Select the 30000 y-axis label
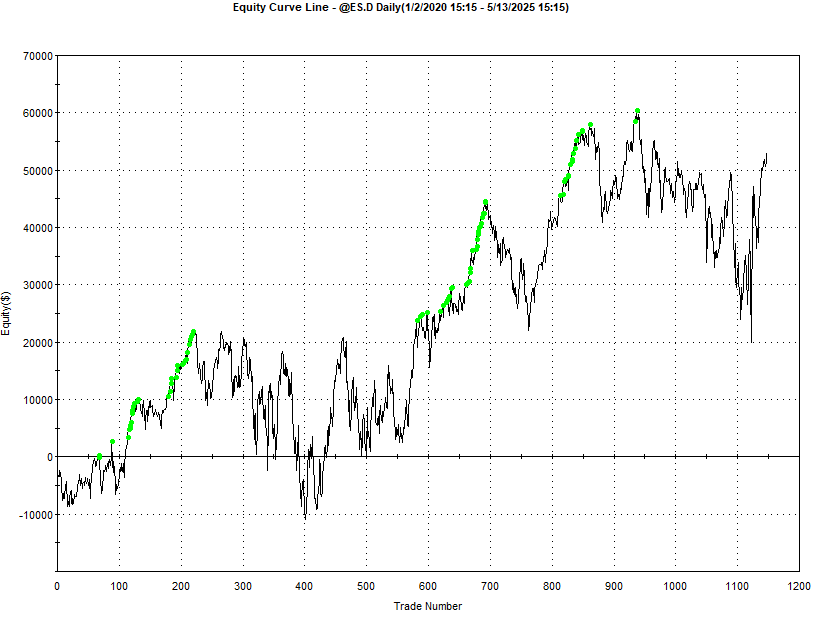This screenshot has width=817, height=617. [x=38, y=285]
